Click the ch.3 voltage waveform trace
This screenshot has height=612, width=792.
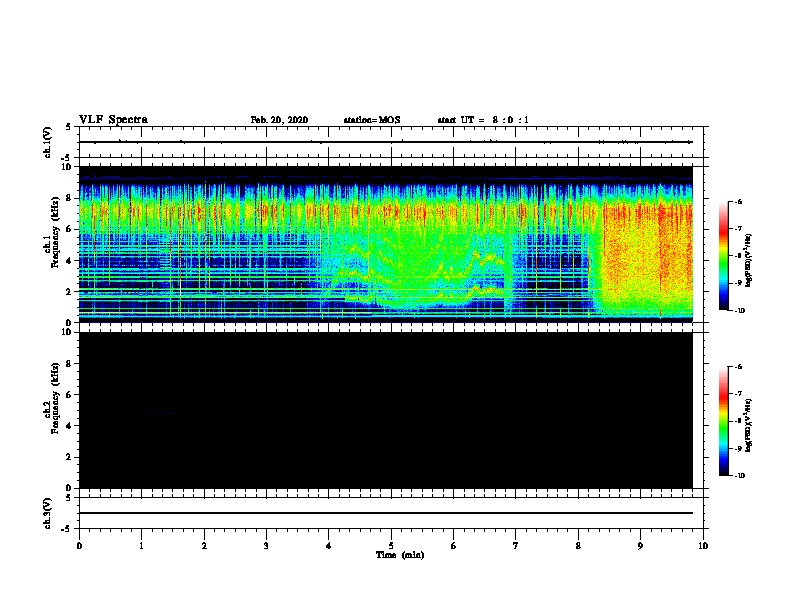pos(386,513)
